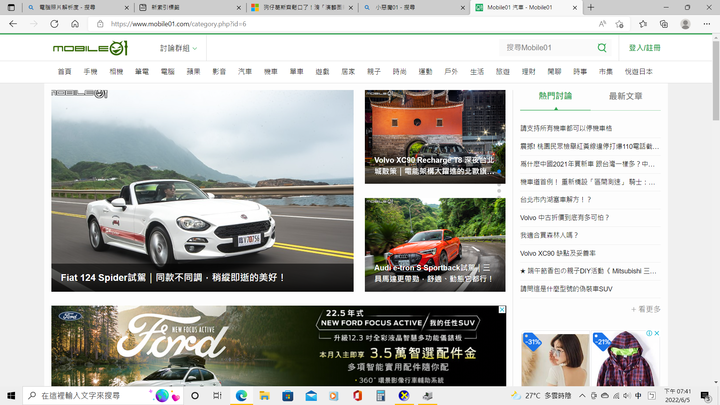
Task: Open the collections icon in toolbar
Action: pyautogui.click(x=664, y=24)
